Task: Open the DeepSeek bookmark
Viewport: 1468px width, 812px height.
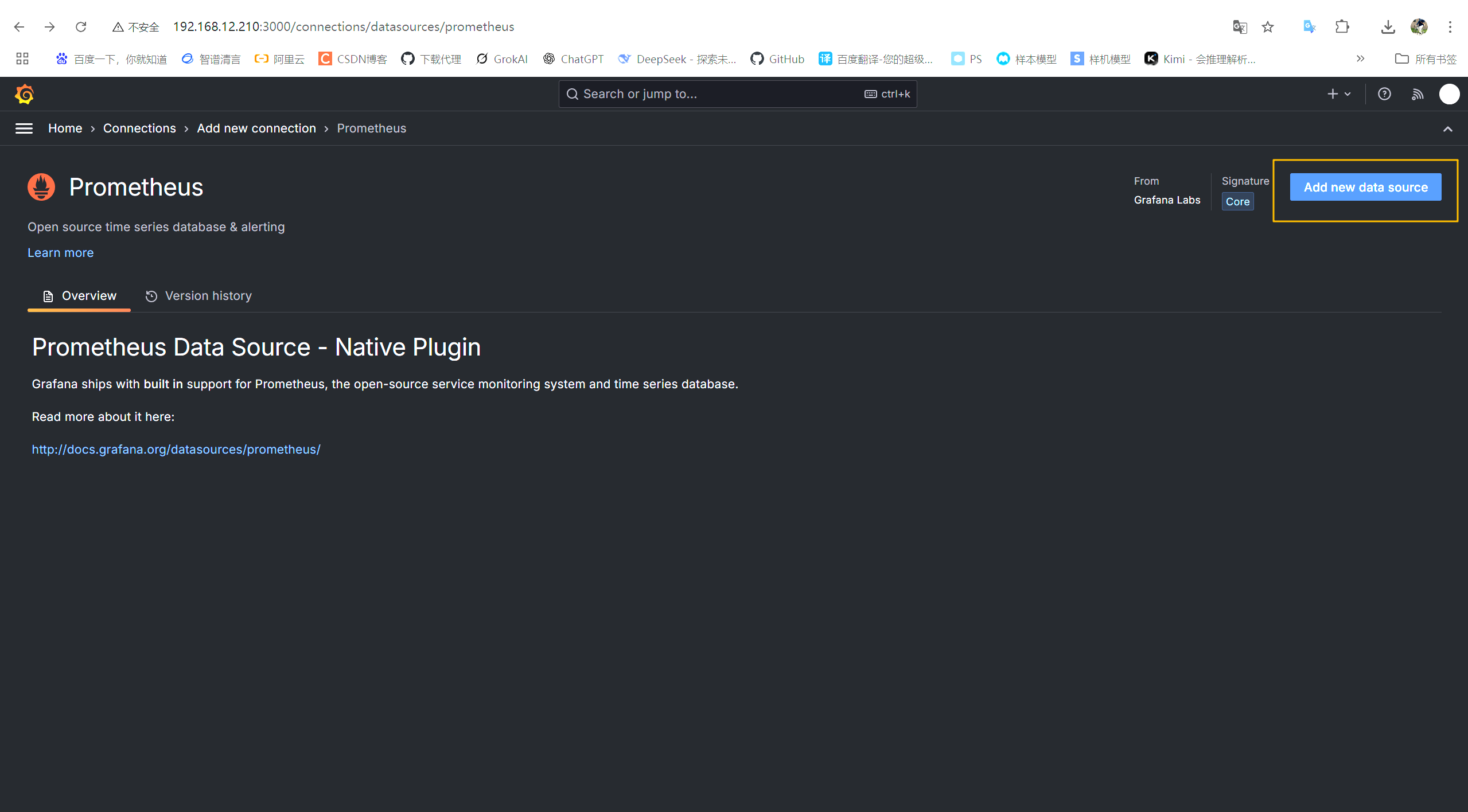Action: pyautogui.click(x=677, y=59)
